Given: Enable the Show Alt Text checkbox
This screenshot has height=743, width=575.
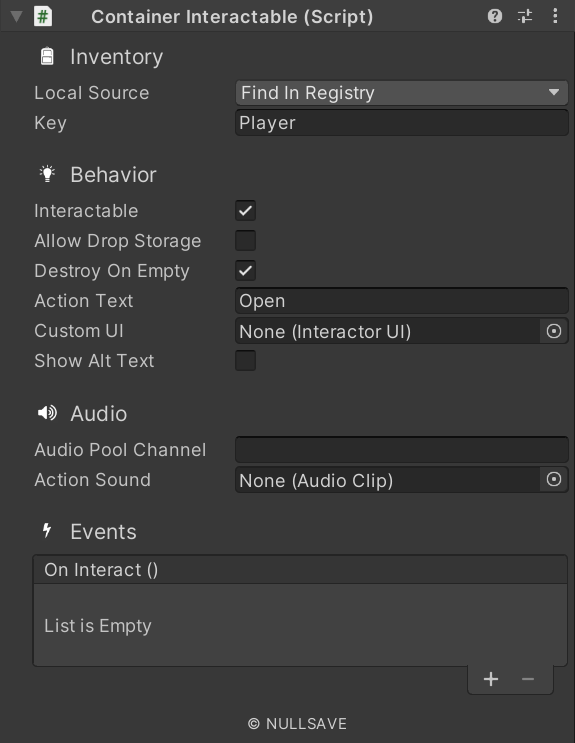Looking at the screenshot, I should pyautogui.click(x=246, y=360).
